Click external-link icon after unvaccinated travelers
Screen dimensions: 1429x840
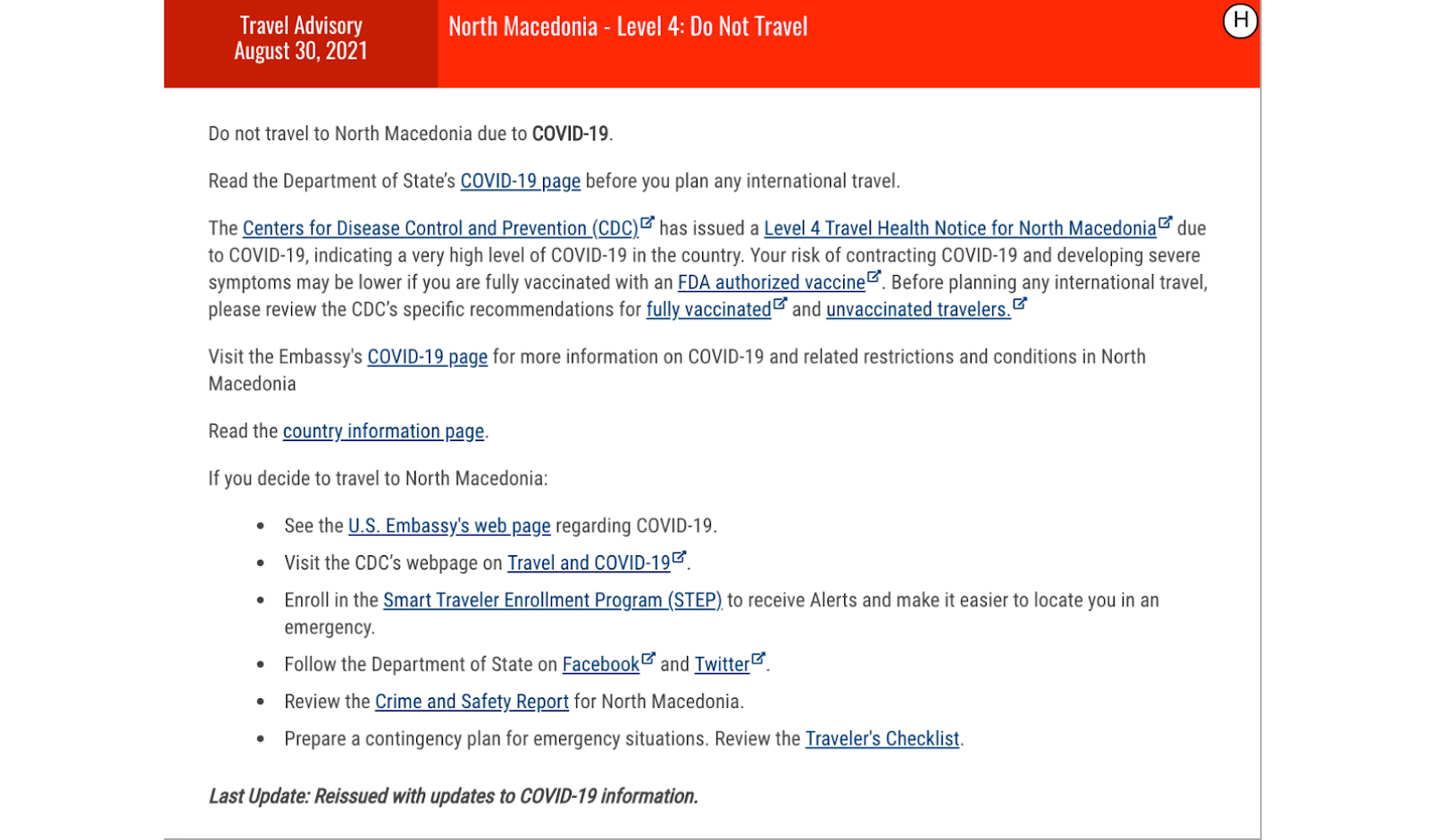point(1020,304)
